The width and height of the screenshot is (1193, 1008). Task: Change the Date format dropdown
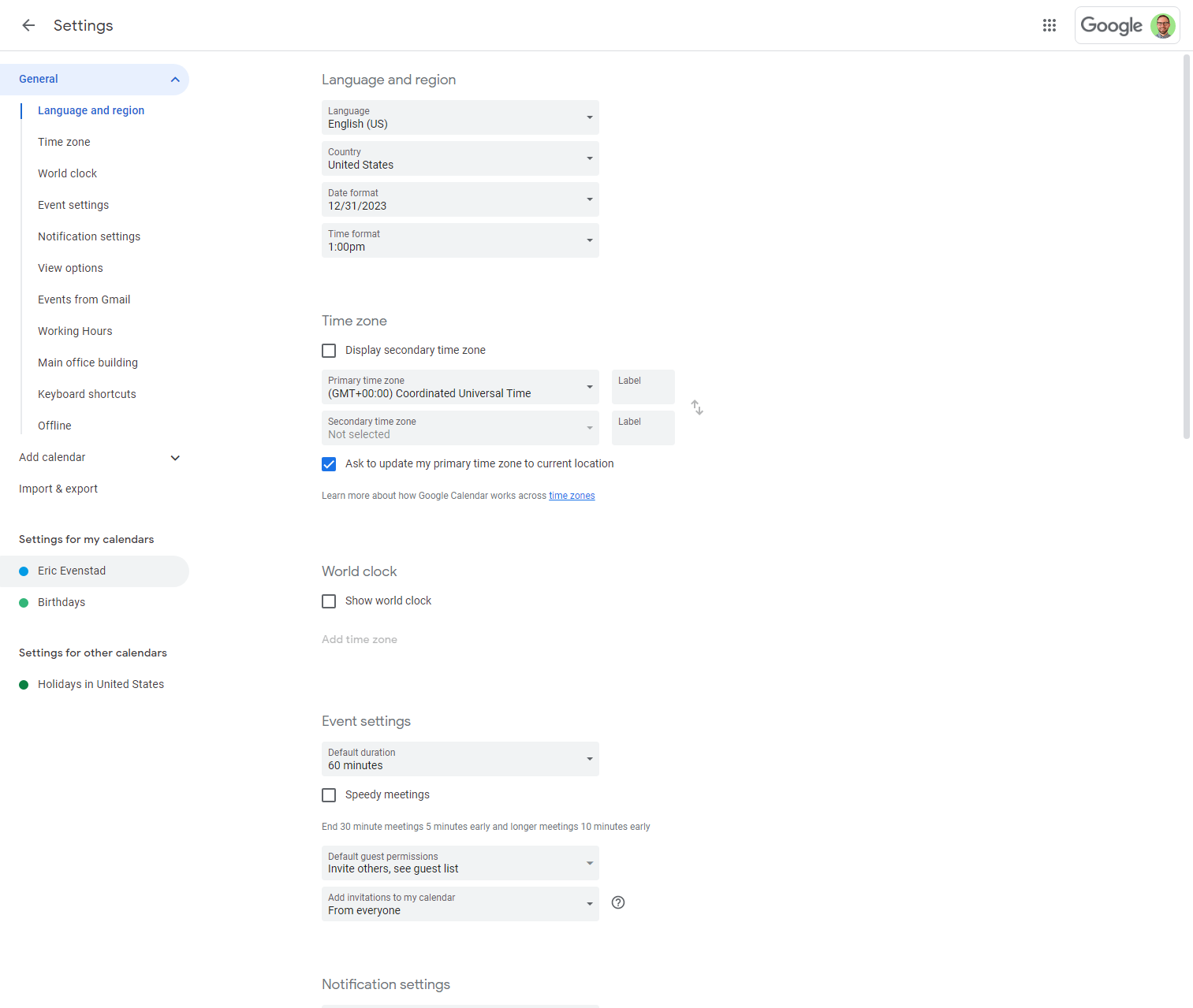tap(460, 199)
